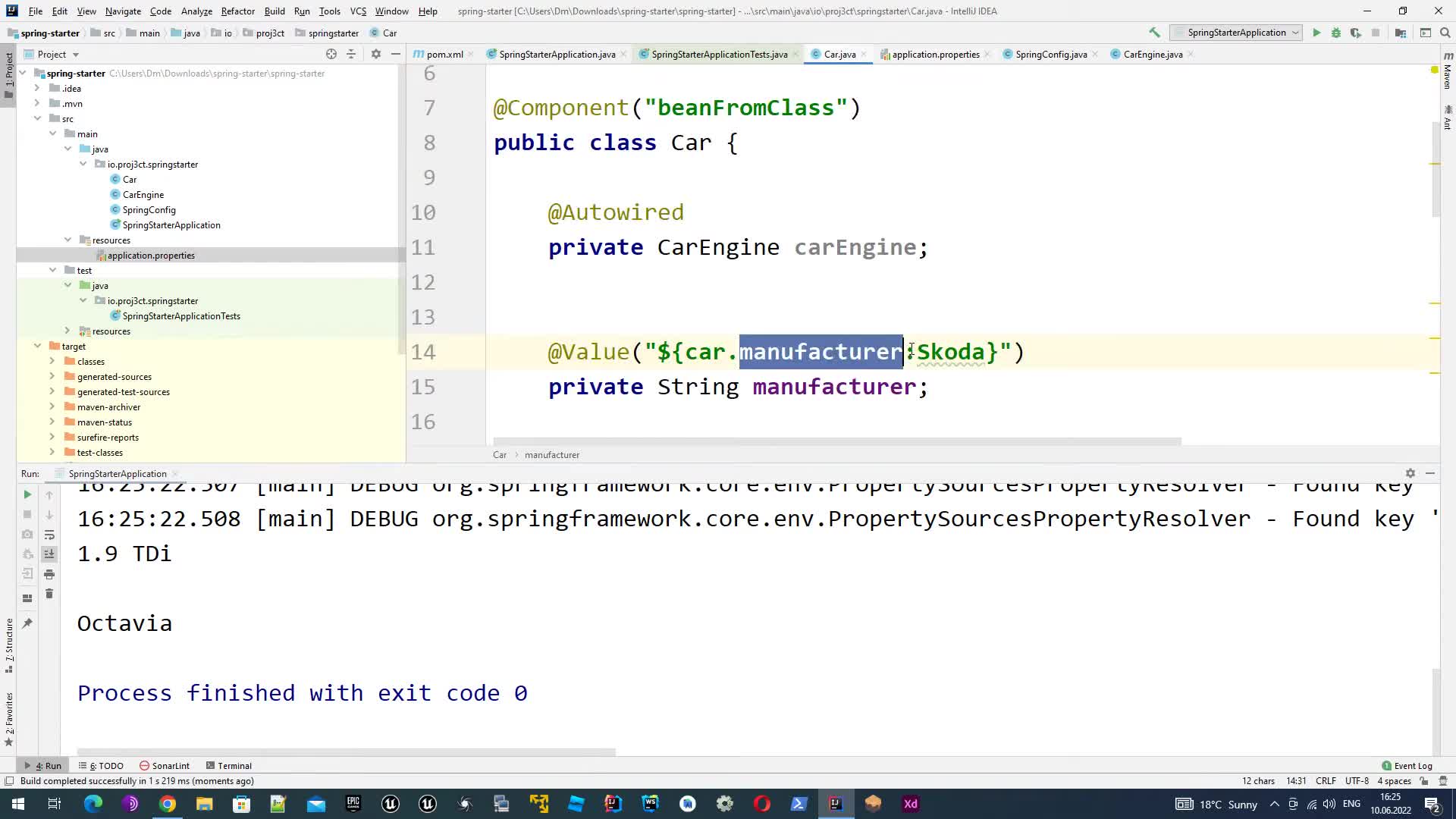Expand the generated-sources folder
This screenshot has height=819, width=1456.
pyautogui.click(x=52, y=376)
